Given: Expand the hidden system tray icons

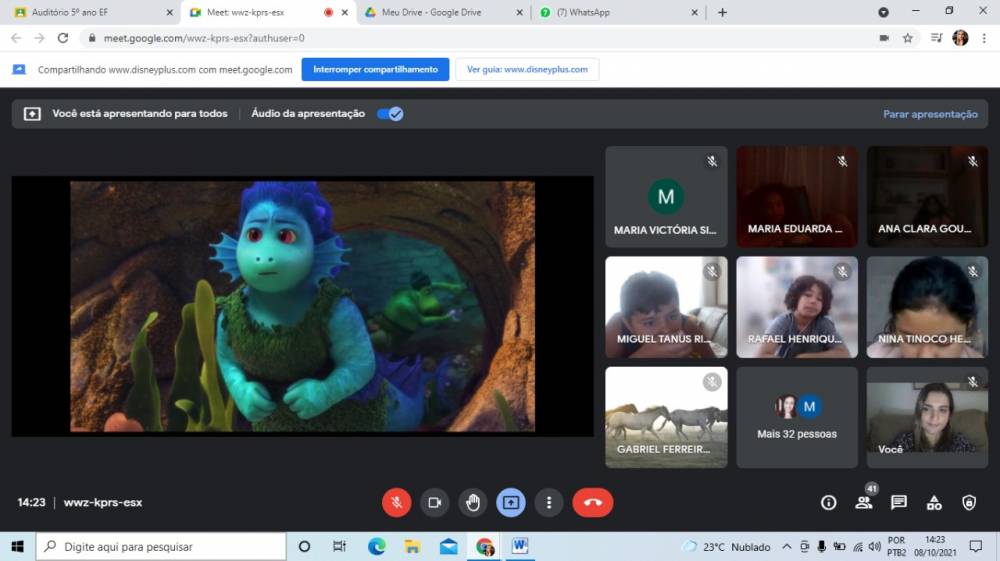Looking at the screenshot, I should [x=787, y=547].
